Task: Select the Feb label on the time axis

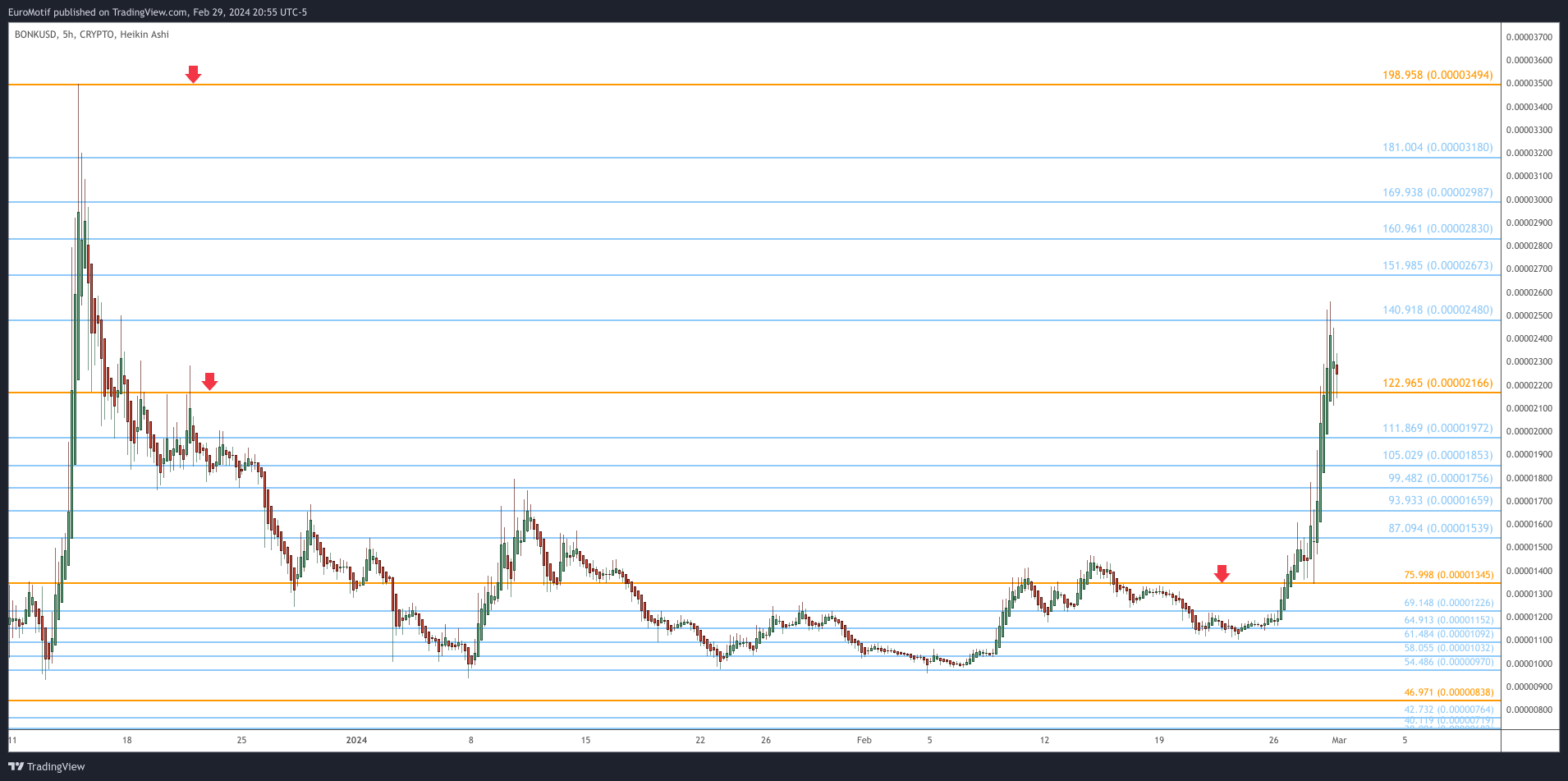Action: (x=864, y=740)
